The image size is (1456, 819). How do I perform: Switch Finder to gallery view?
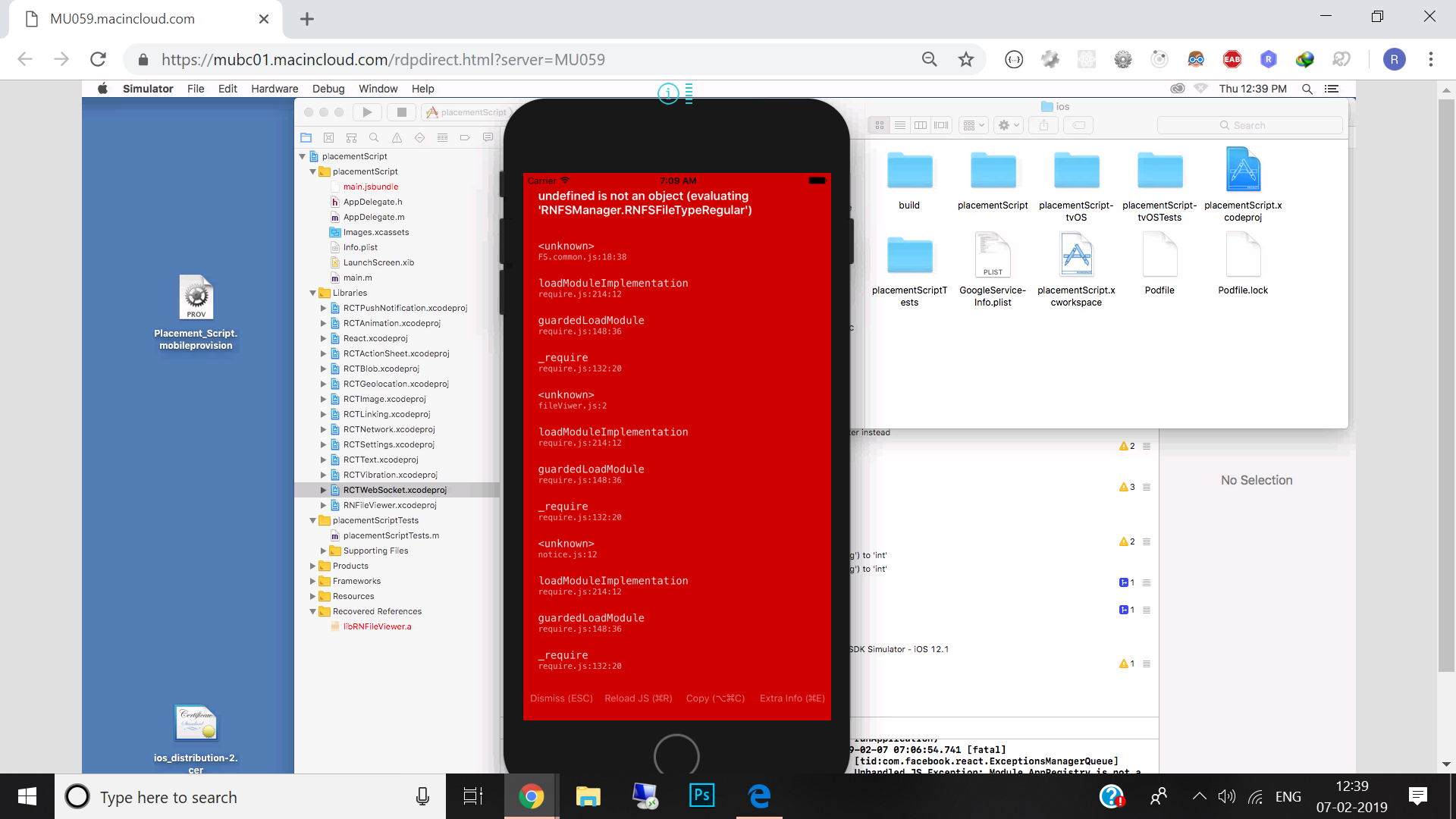click(x=941, y=125)
